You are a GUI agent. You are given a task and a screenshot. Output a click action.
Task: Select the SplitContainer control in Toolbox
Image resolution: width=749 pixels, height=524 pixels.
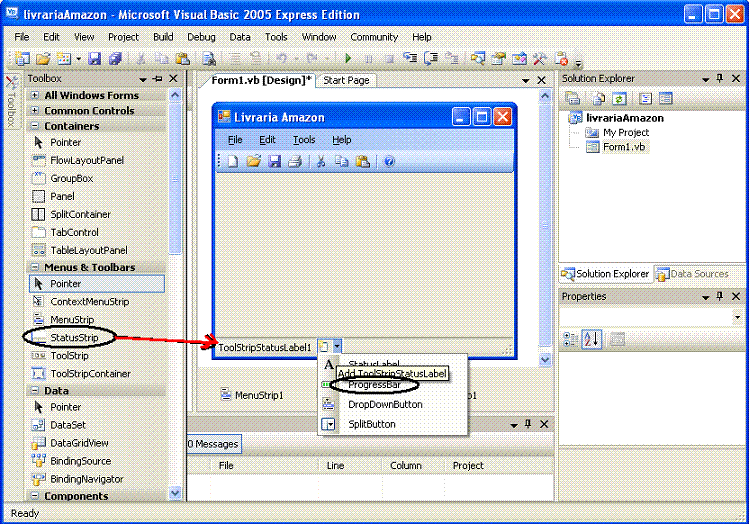(x=80, y=214)
